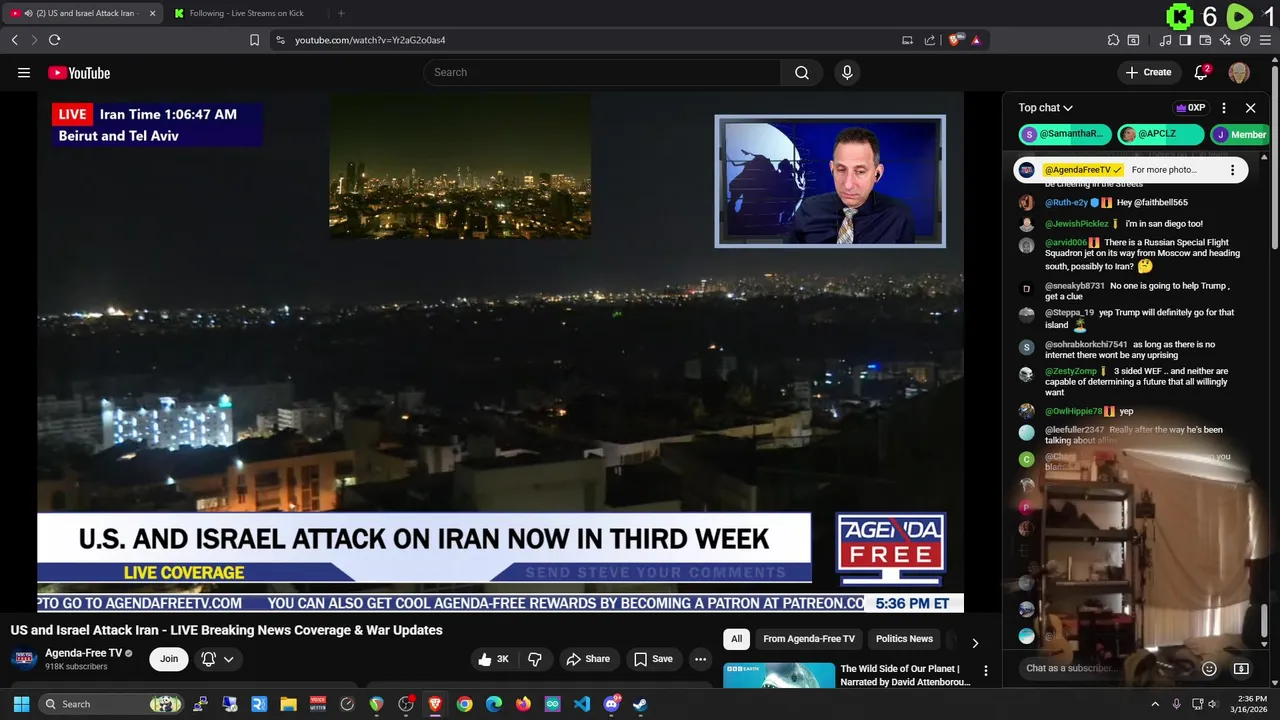The width and height of the screenshot is (1280, 720).
Task: Open options for the Attenborough suggested video
Action: (985, 671)
